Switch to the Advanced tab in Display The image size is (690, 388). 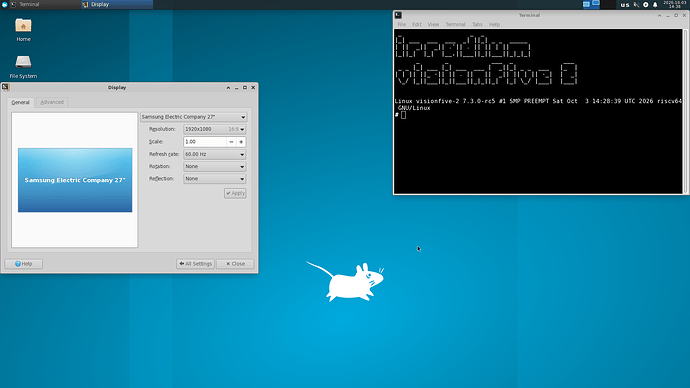pos(52,102)
